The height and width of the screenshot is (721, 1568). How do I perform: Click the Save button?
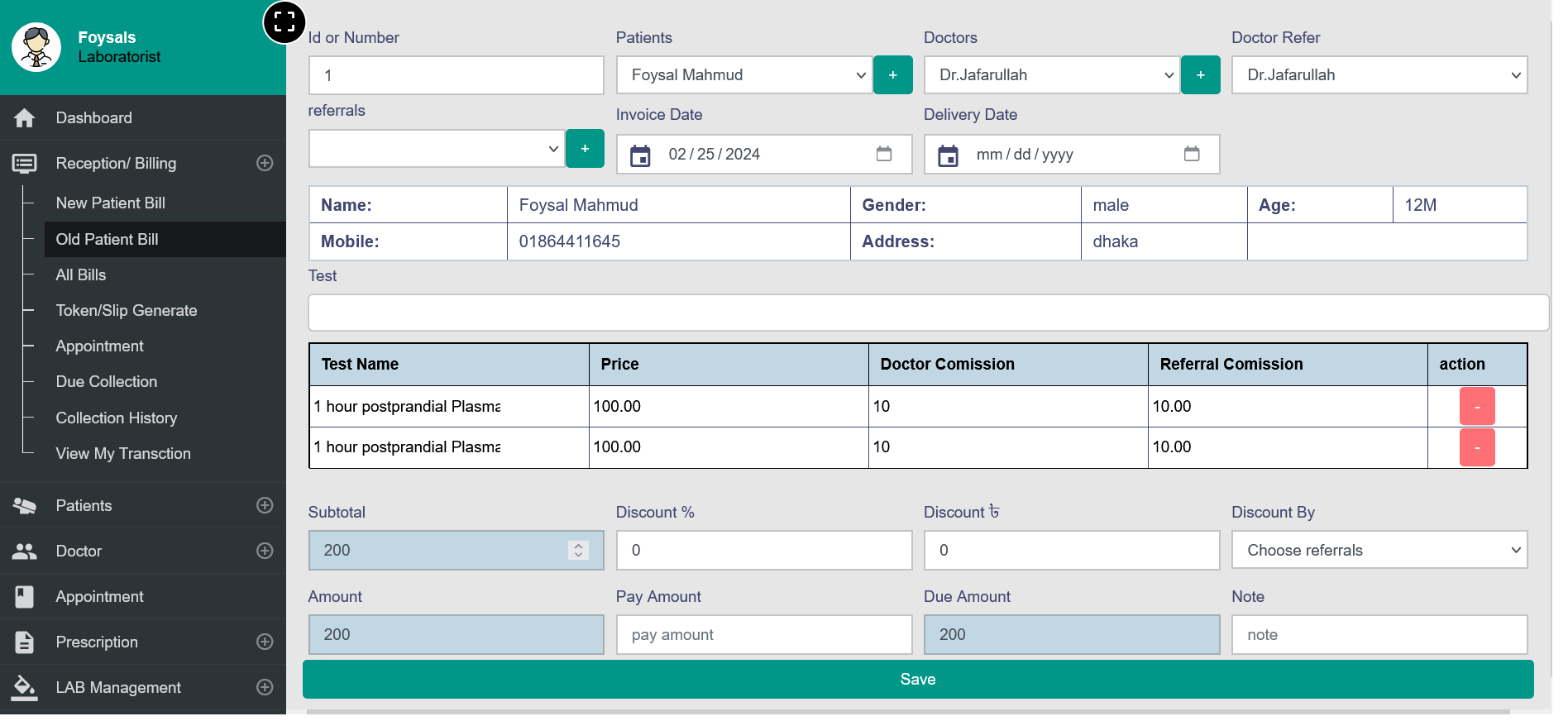point(917,679)
